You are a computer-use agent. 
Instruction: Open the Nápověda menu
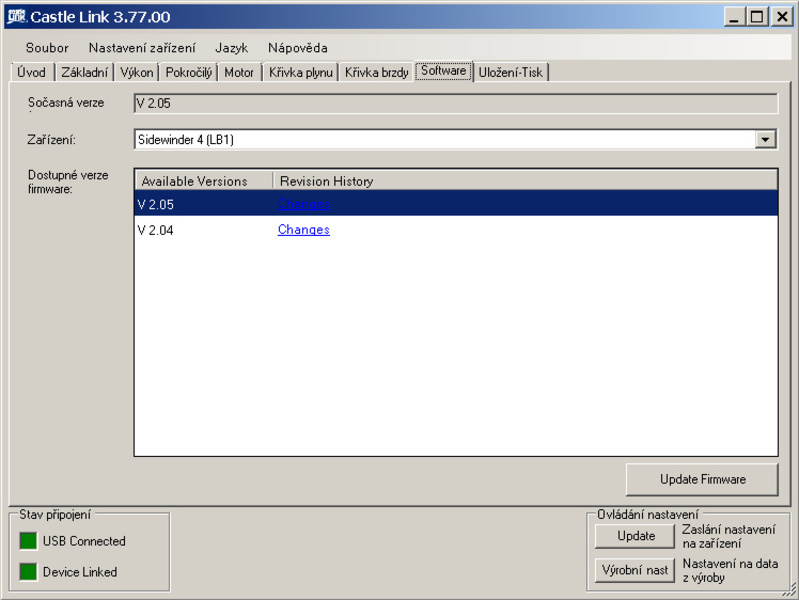click(298, 48)
